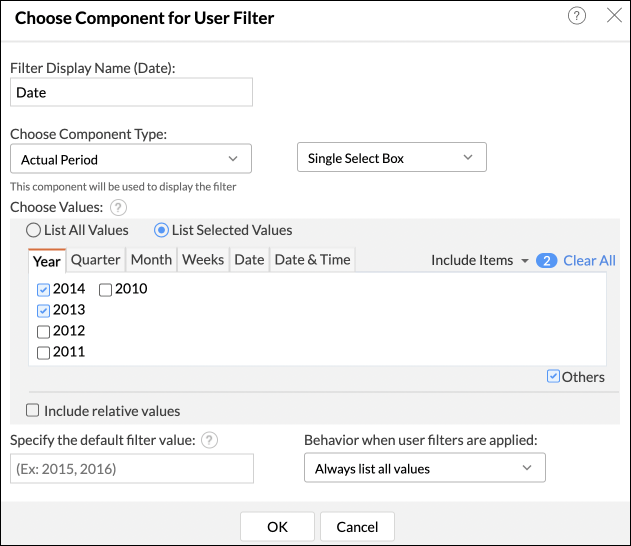Click the selected items count badge showing 2
This screenshot has width=631, height=546.
(546, 260)
